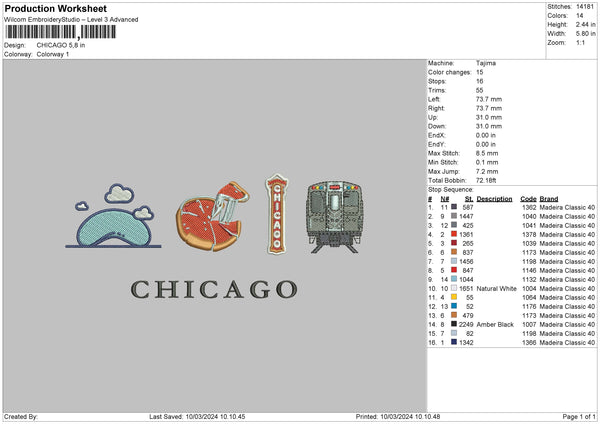The image size is (600, 424).
Task: Click thread code 1366 in stop 16
Action: click(x=529, y=342)
